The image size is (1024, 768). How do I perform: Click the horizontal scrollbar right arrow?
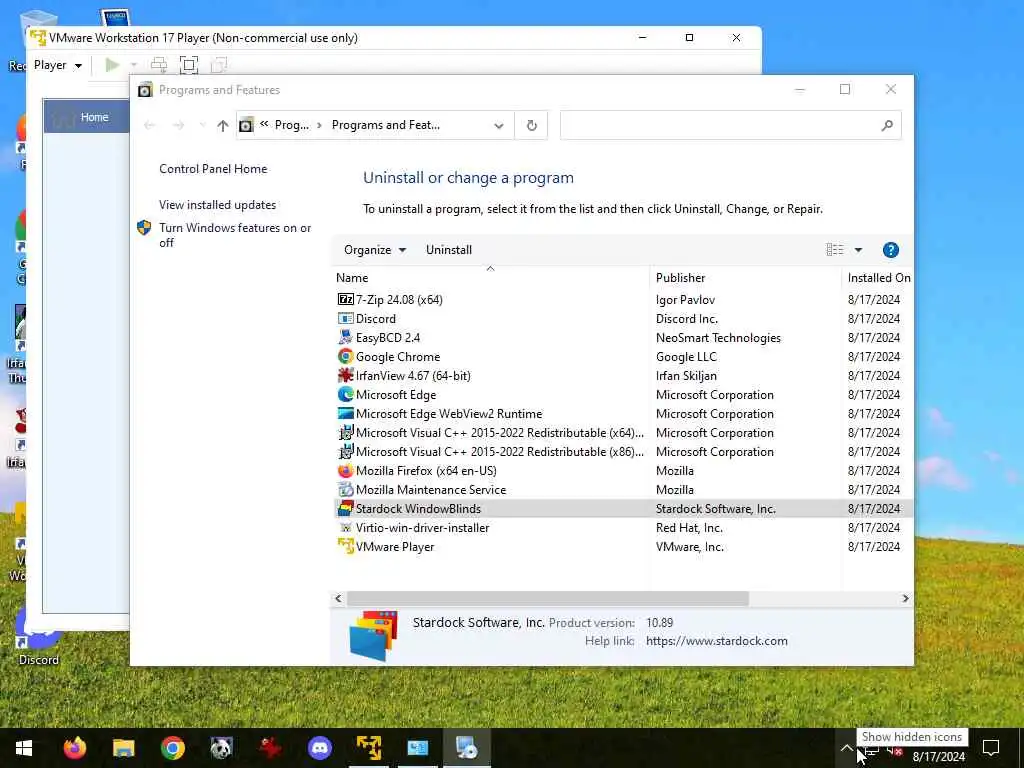tap(905, 598)
